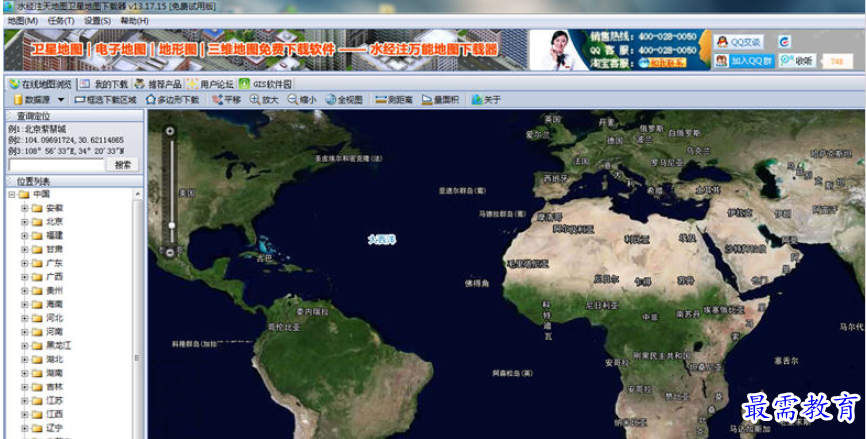
Task: Open the 任务(T) menu
Action: point(61,21)
